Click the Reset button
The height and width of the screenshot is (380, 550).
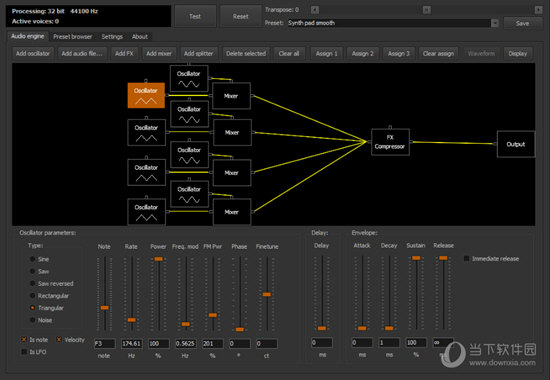pos(241,16)
